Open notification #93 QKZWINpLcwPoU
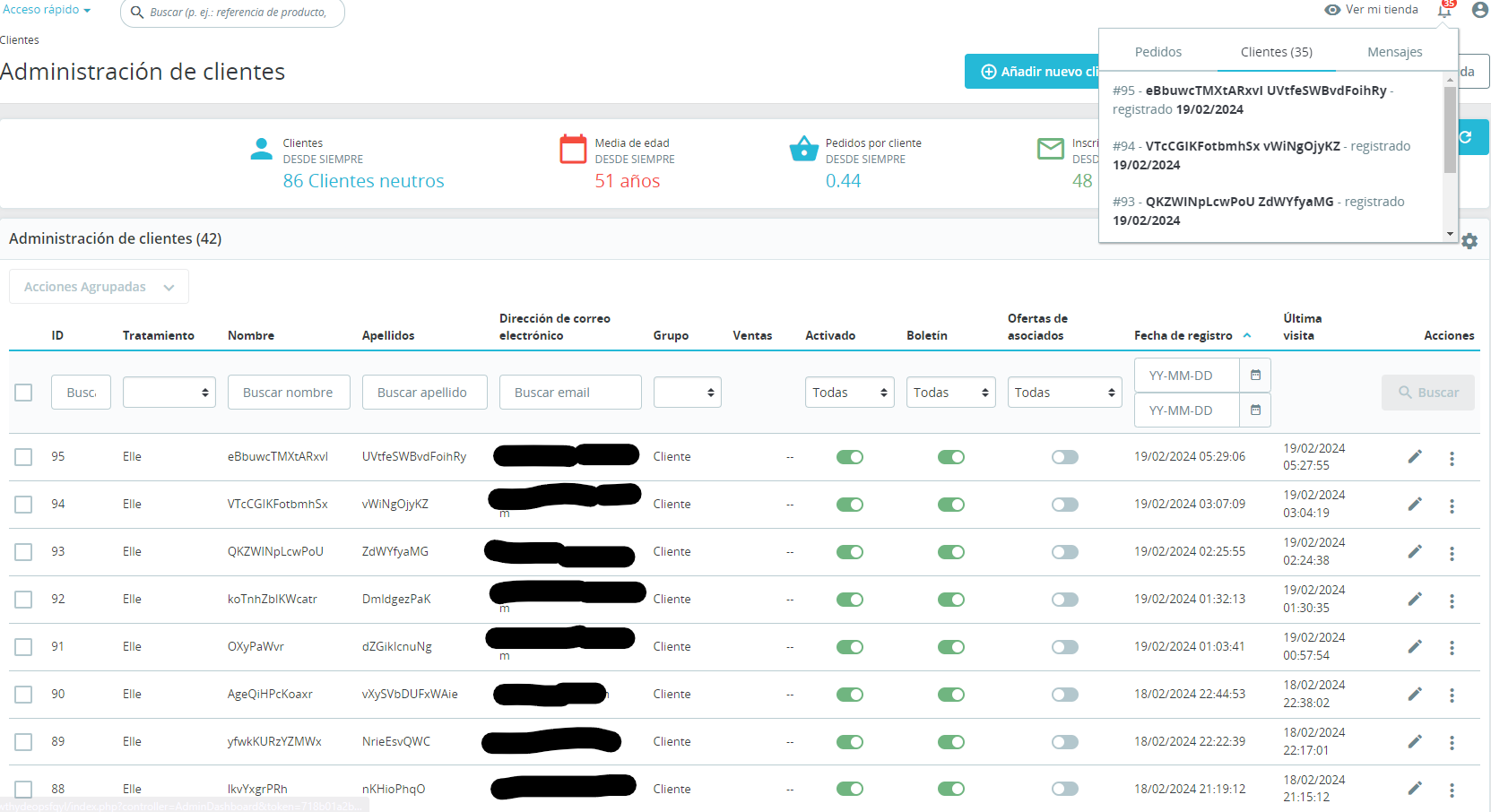The image size is (1491, 812). [1270, 211]
